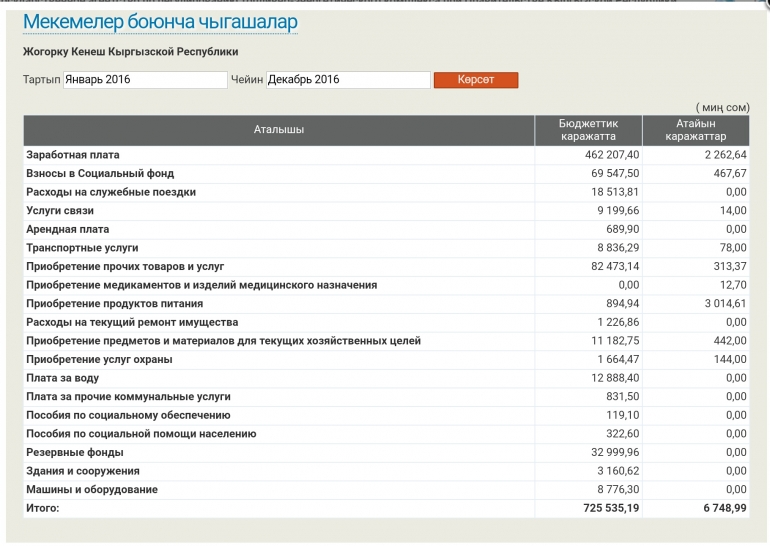Screen dimensions: 770x546
Task: Select the value 894,94
Action: [x=623, y=304]
